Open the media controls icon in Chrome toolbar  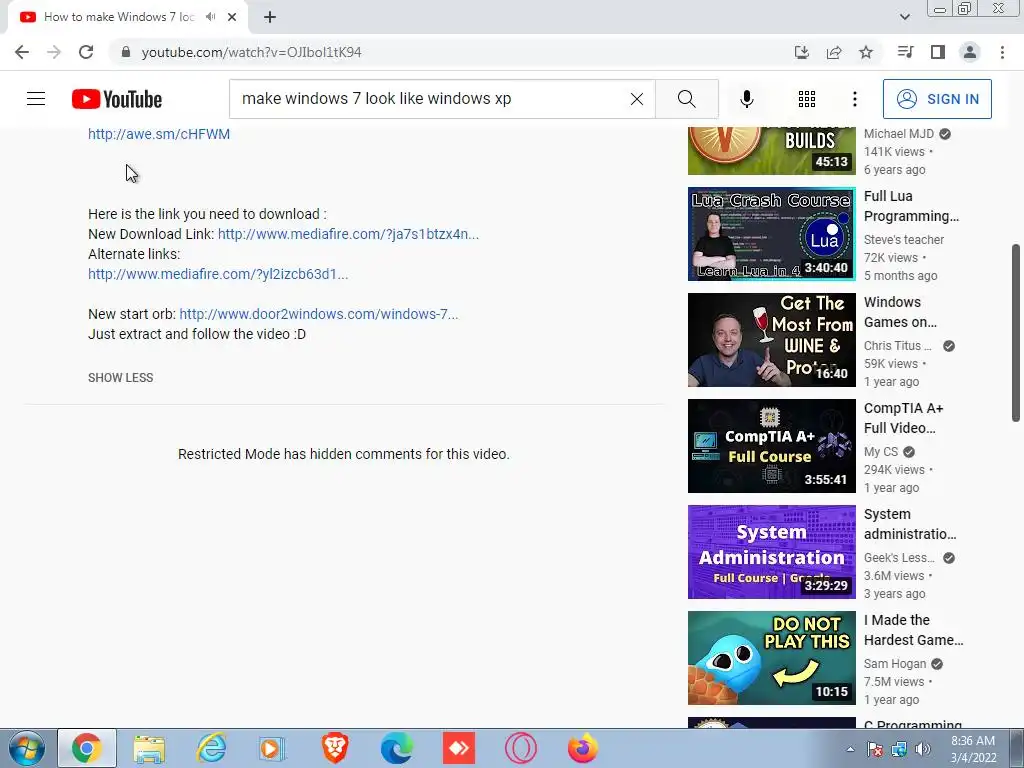click(x=905, y=52)
